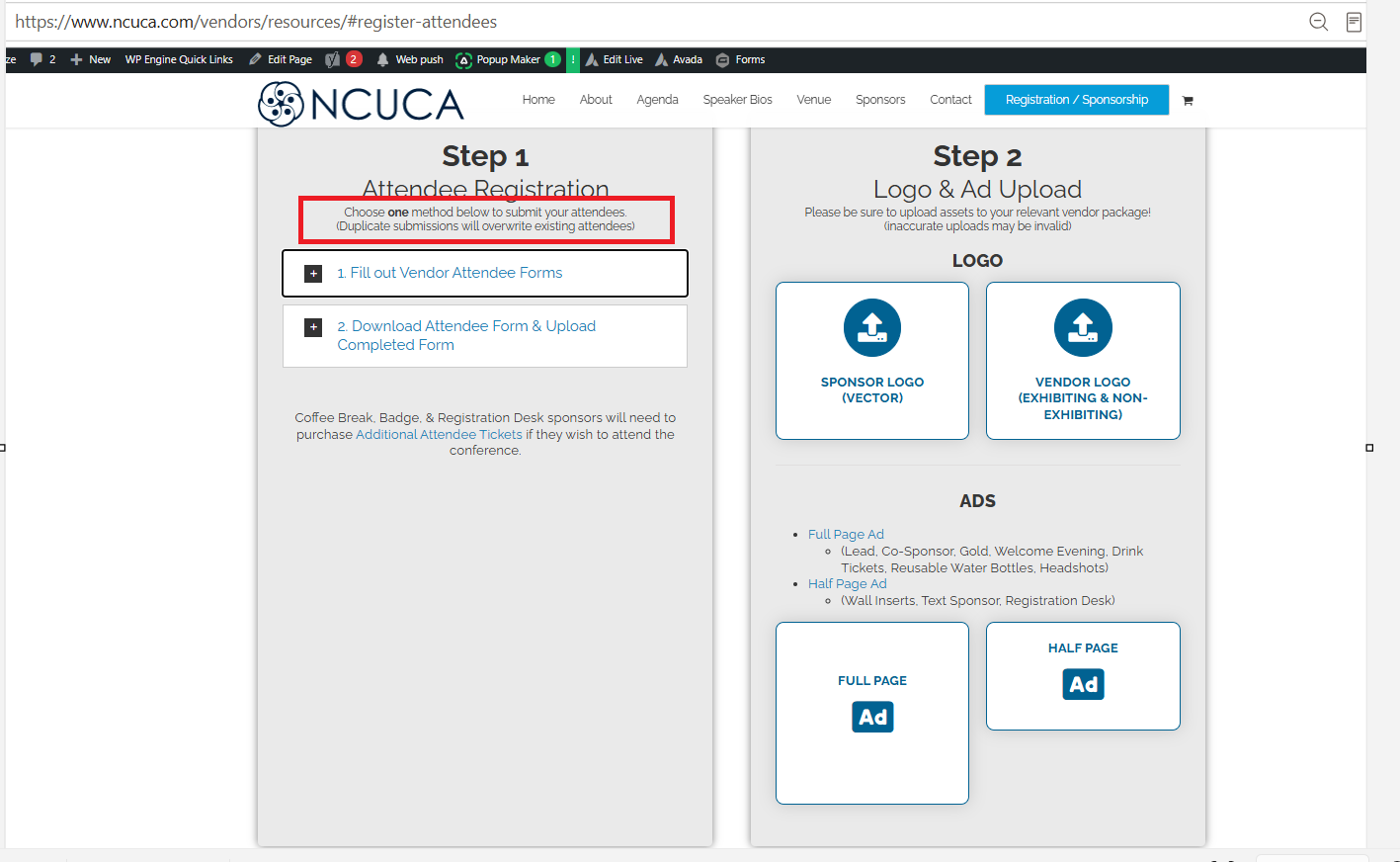Open the Yoast SEO icon with badge

pos(343,59)
